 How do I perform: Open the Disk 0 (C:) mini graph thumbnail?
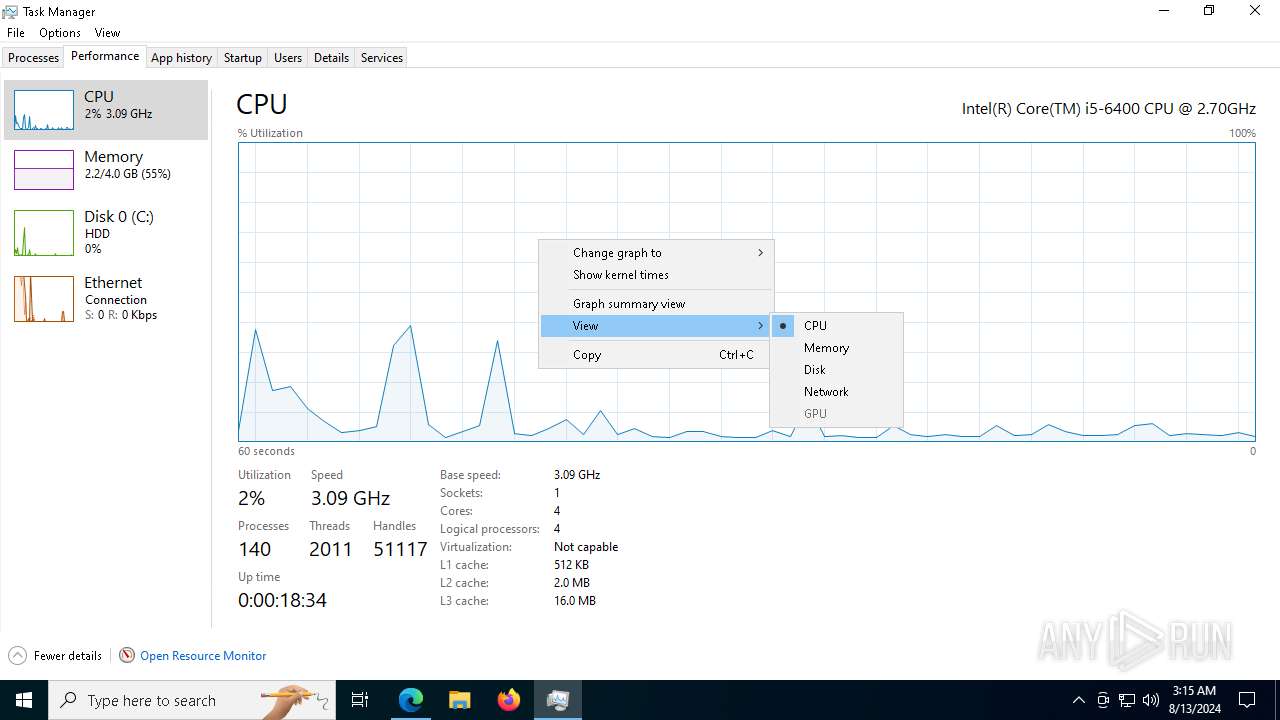[x=44, y=233]
